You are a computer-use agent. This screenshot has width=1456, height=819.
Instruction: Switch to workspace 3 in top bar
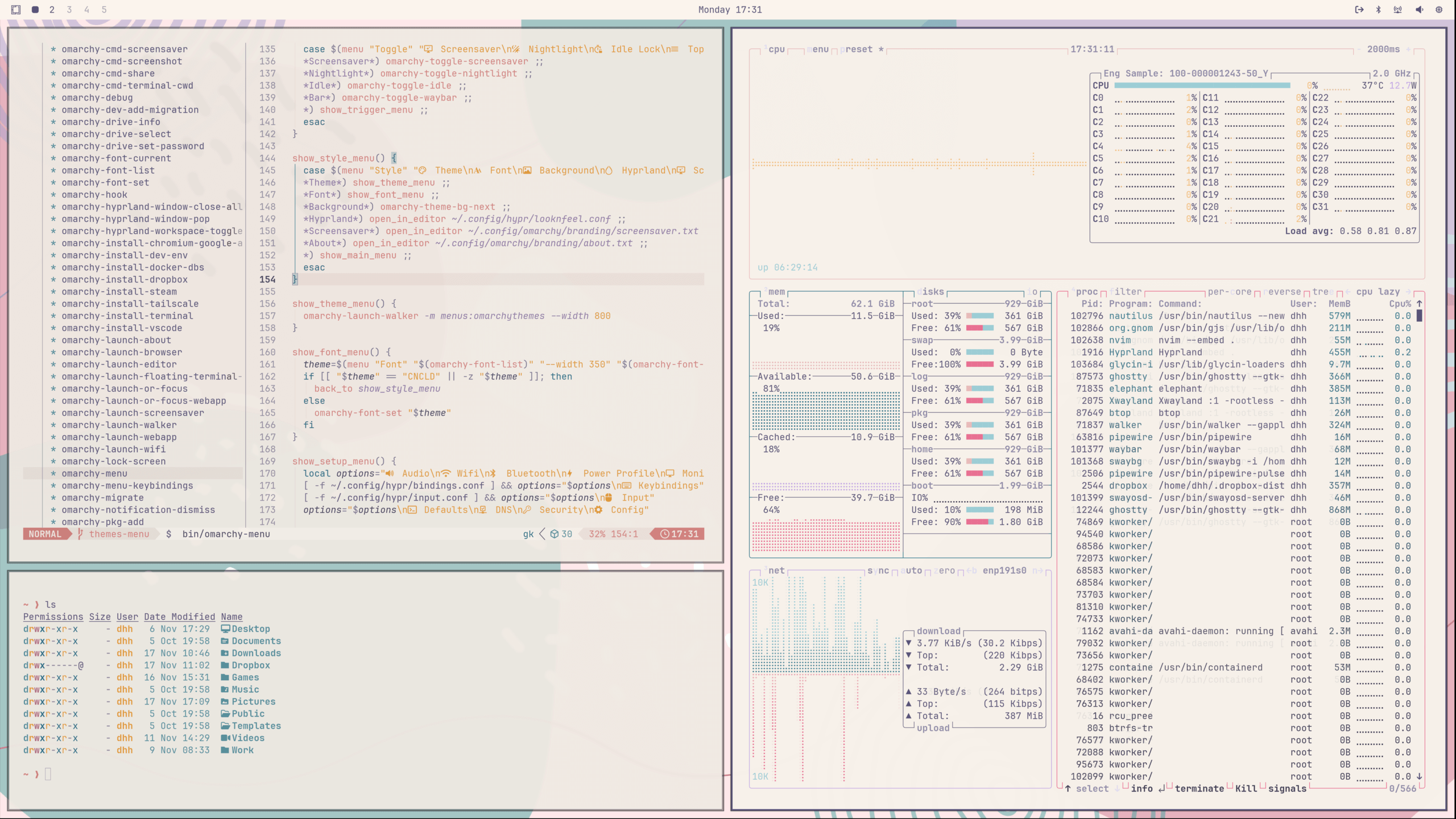pyautogui.click(x=69, y=10)
